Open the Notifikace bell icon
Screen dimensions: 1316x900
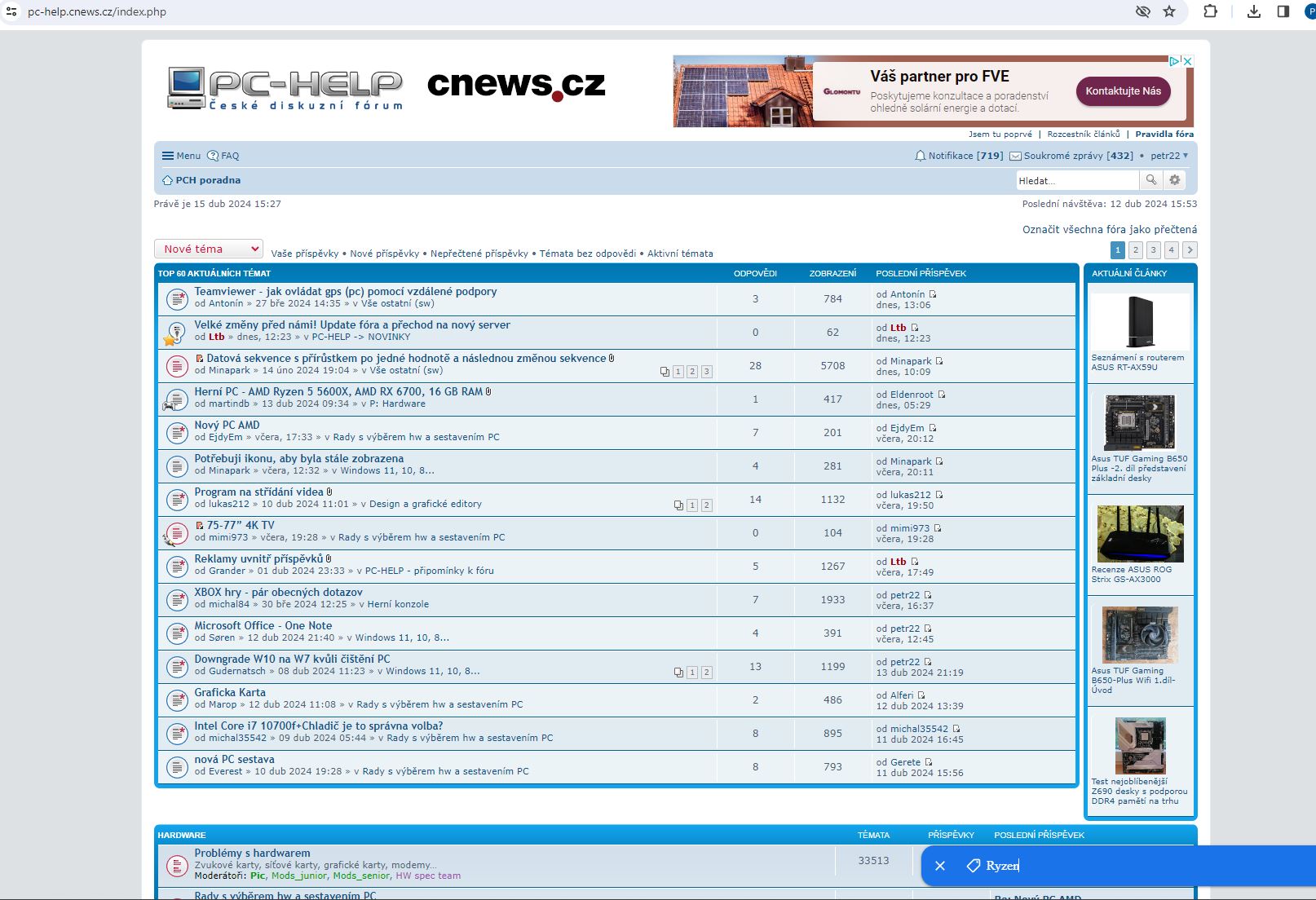pos(920,156)
